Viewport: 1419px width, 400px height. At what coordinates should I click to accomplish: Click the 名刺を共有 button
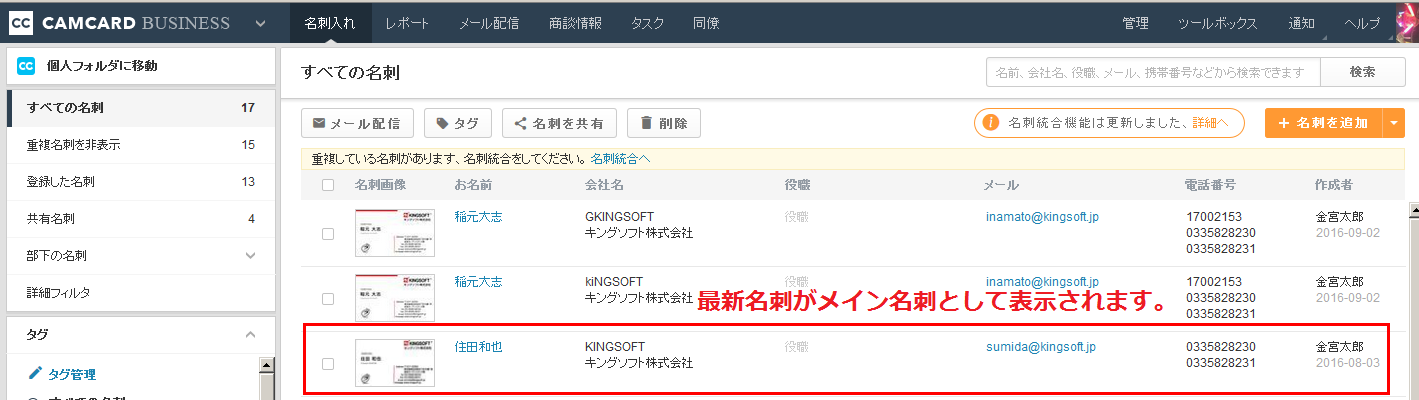(x=559, y=123)
